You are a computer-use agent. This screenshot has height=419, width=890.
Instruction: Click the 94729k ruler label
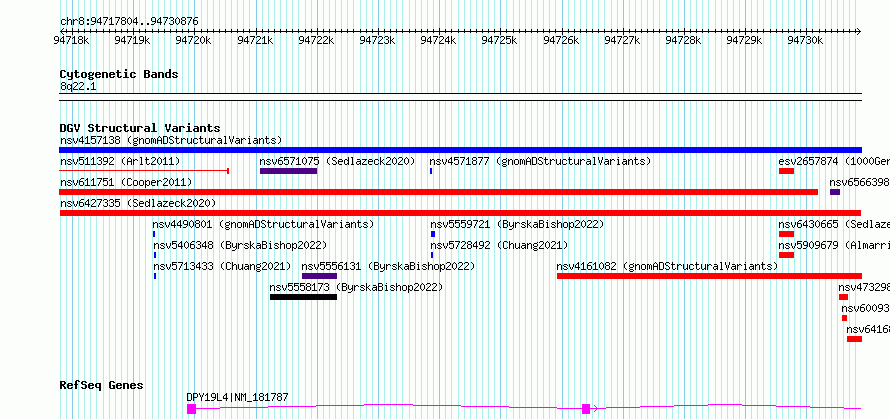tap(745, 40)
